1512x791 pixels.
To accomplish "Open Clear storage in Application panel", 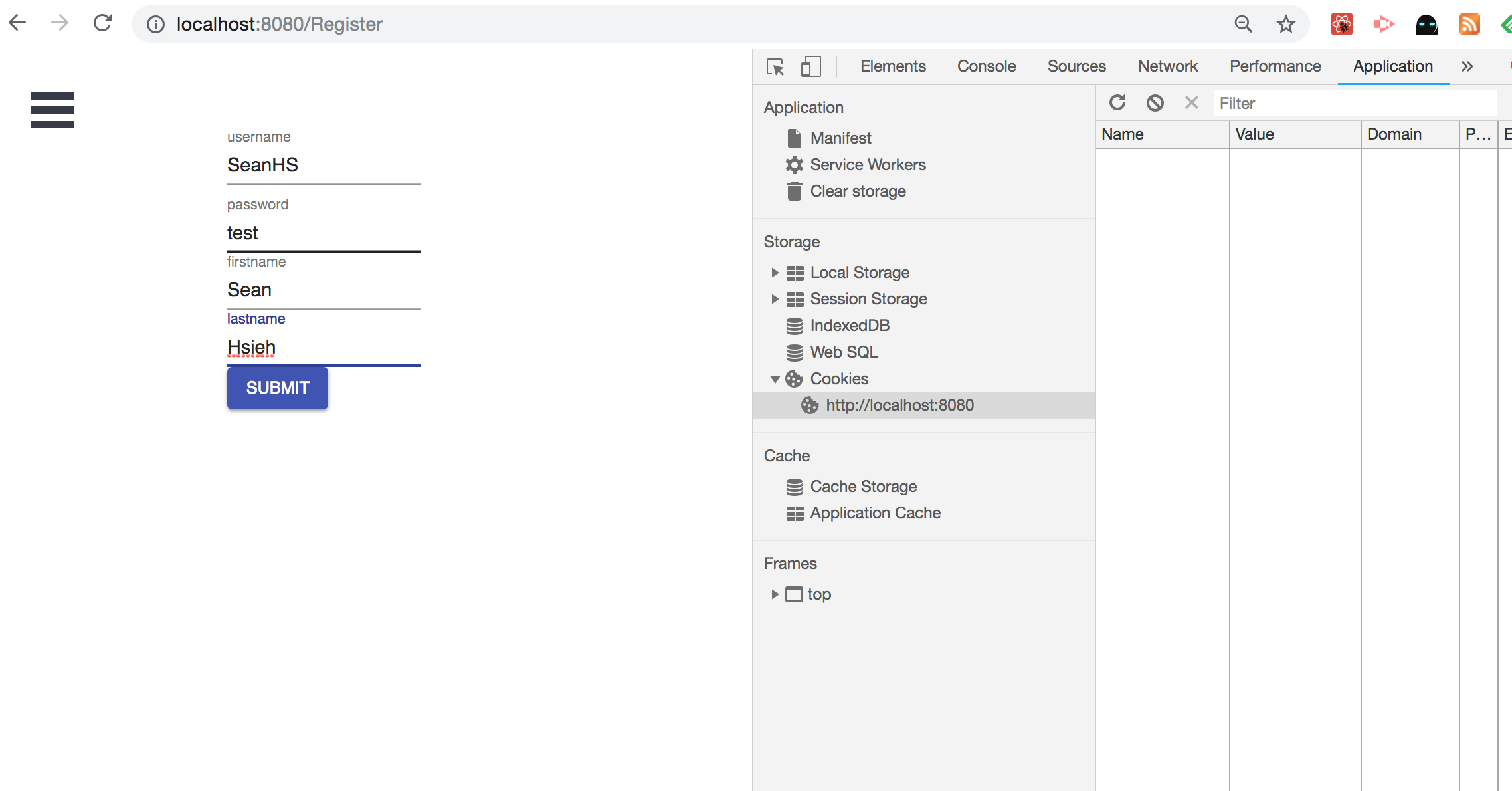I will coord(858,191).
